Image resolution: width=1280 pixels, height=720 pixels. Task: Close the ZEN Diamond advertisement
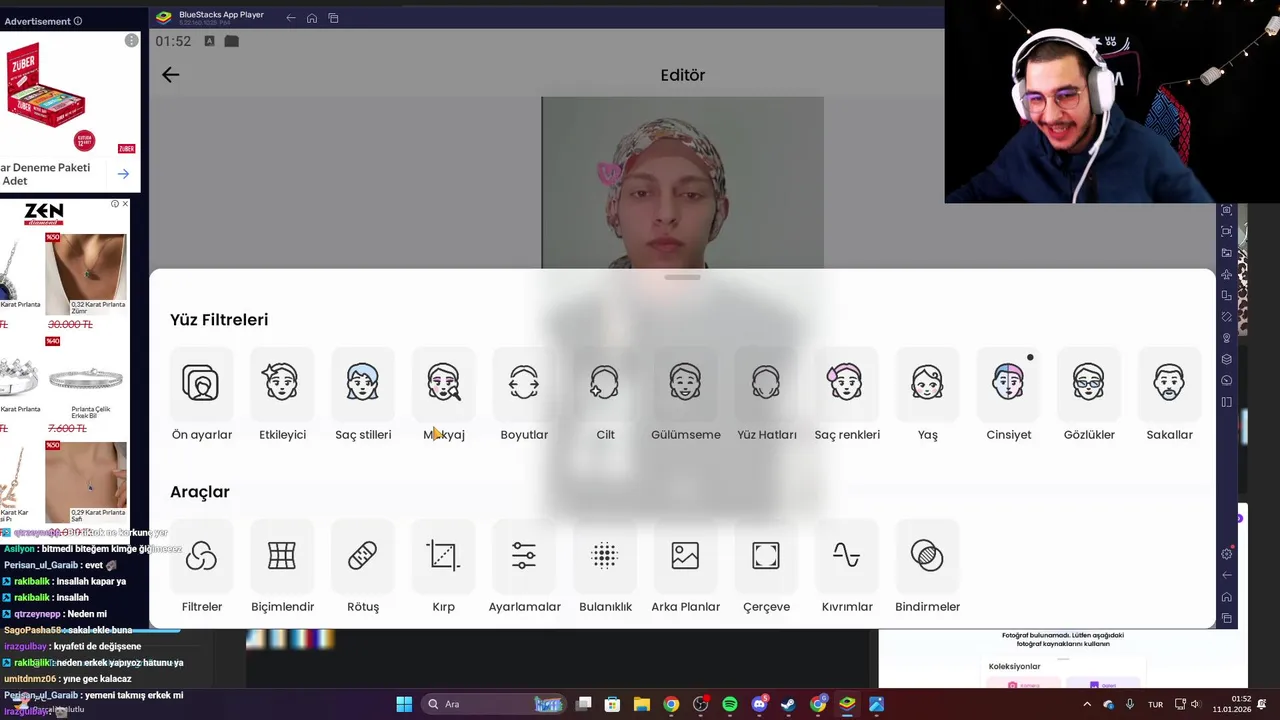tap(125, 204)
